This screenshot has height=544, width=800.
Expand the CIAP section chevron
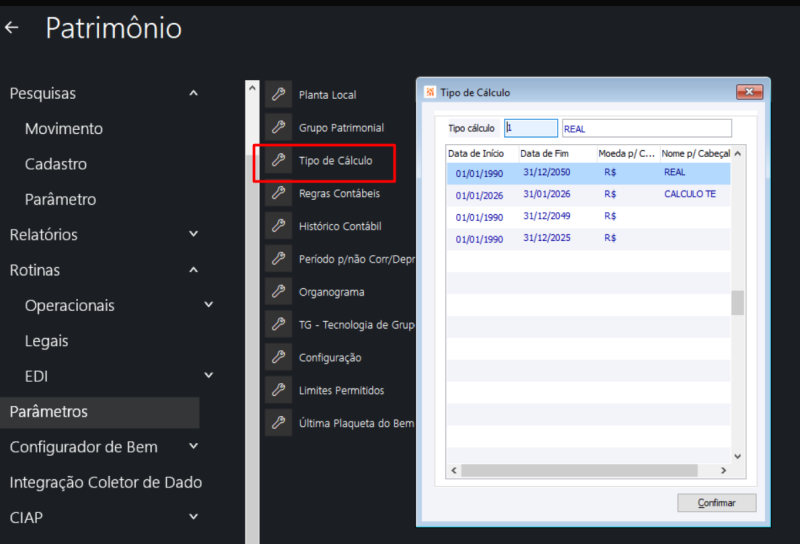(193, 517)
